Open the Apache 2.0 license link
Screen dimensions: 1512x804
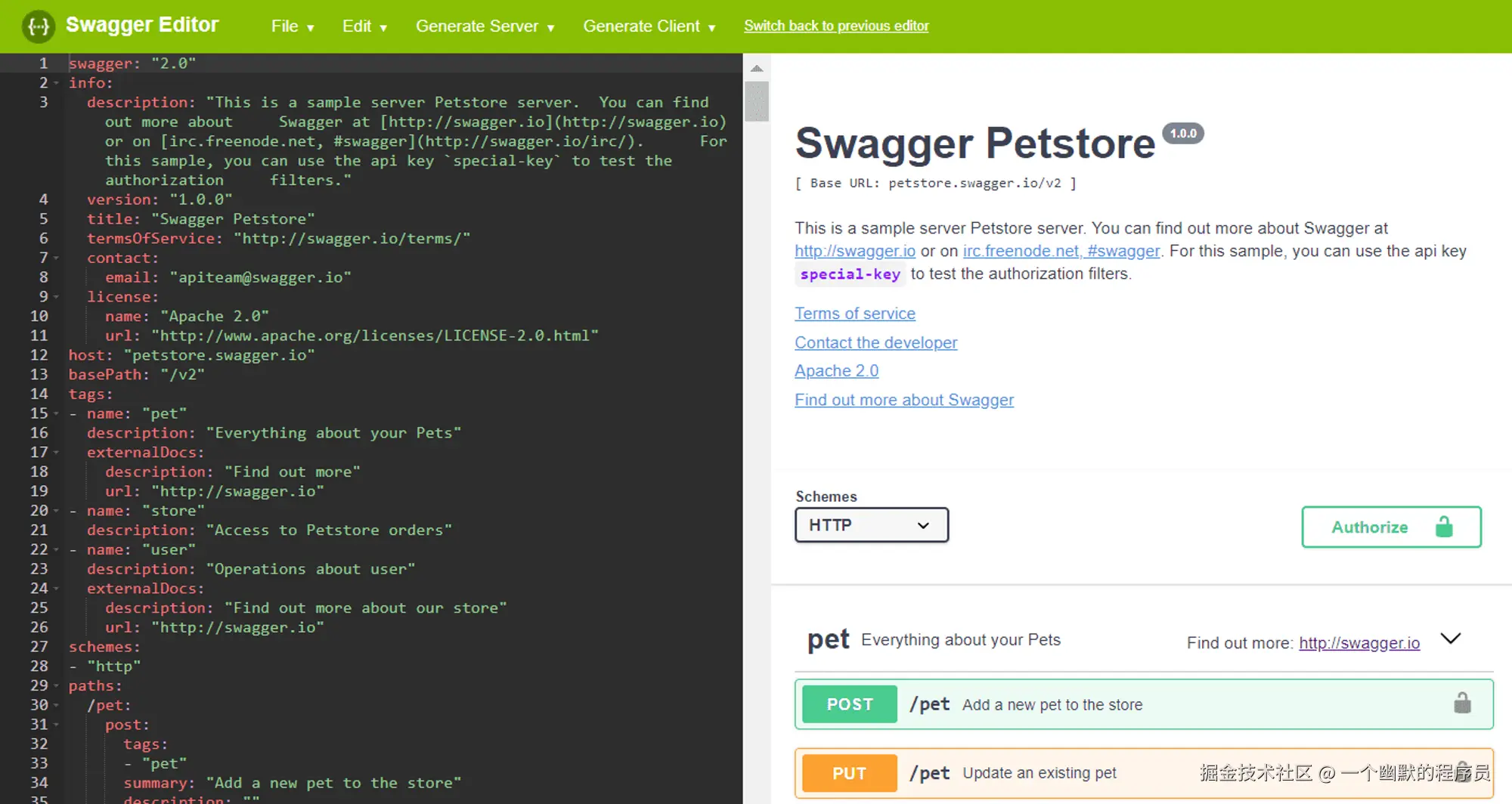(x=836, y=370)
